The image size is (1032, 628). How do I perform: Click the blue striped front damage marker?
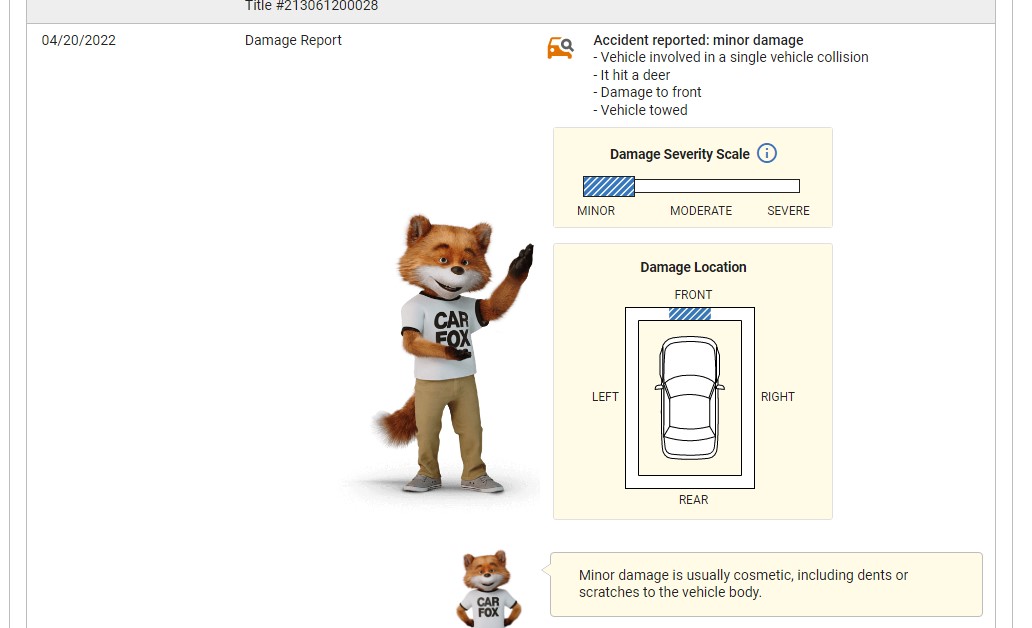coord(690,314)
